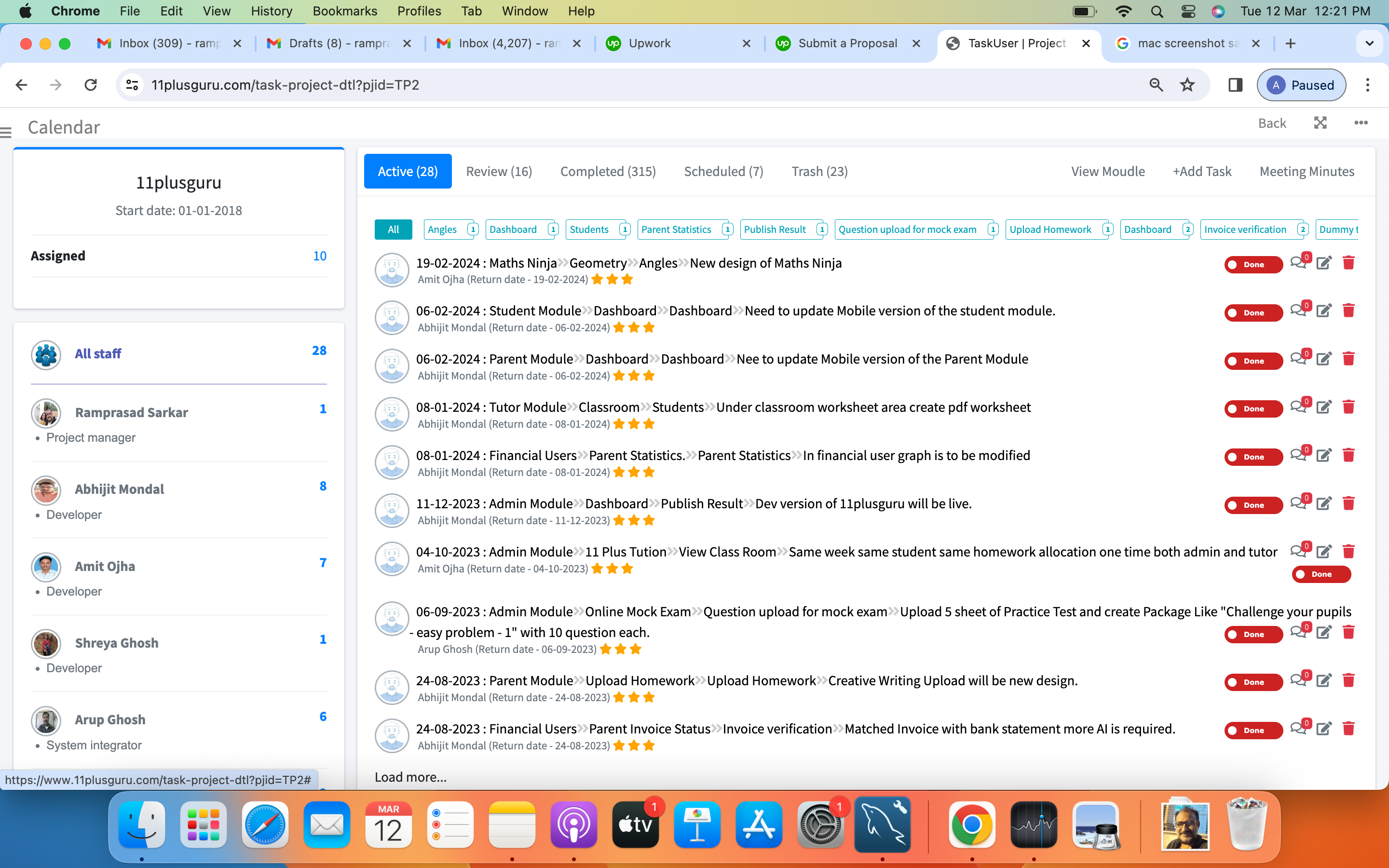Screen dimensions: 1389x868
Task: Open comments on the Maths Ninja task
Action: tap(1299, 263)
